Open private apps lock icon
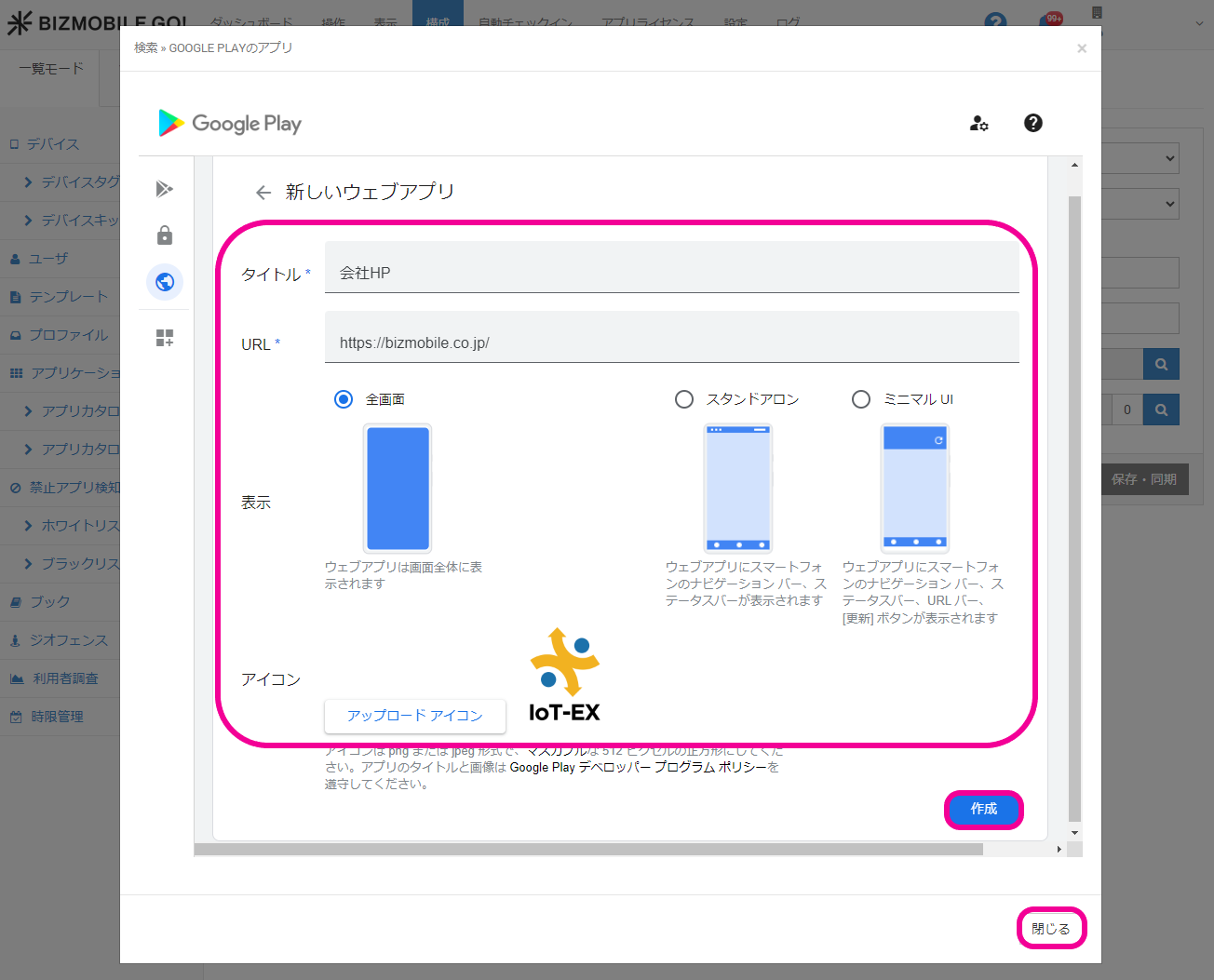This screenshot has height=980, width=1214. pyautogui.click(x=165, y=235)
